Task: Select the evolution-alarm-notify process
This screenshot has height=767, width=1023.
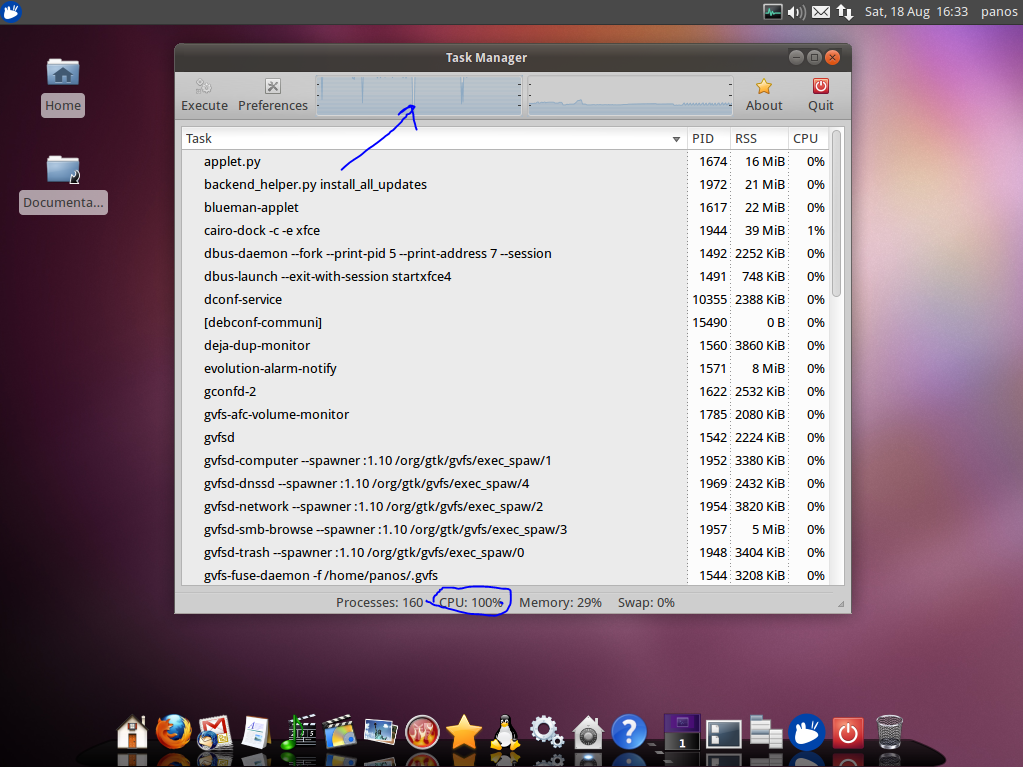Action: click(506, 368)
